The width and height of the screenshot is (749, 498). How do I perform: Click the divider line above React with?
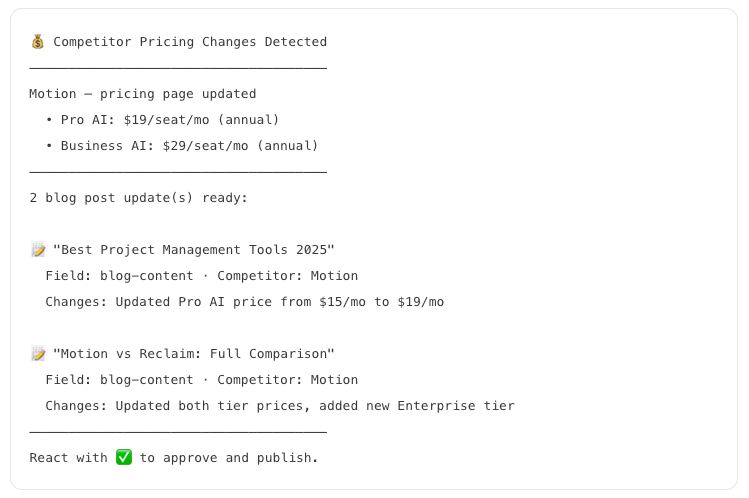click(x=178, y=432)
